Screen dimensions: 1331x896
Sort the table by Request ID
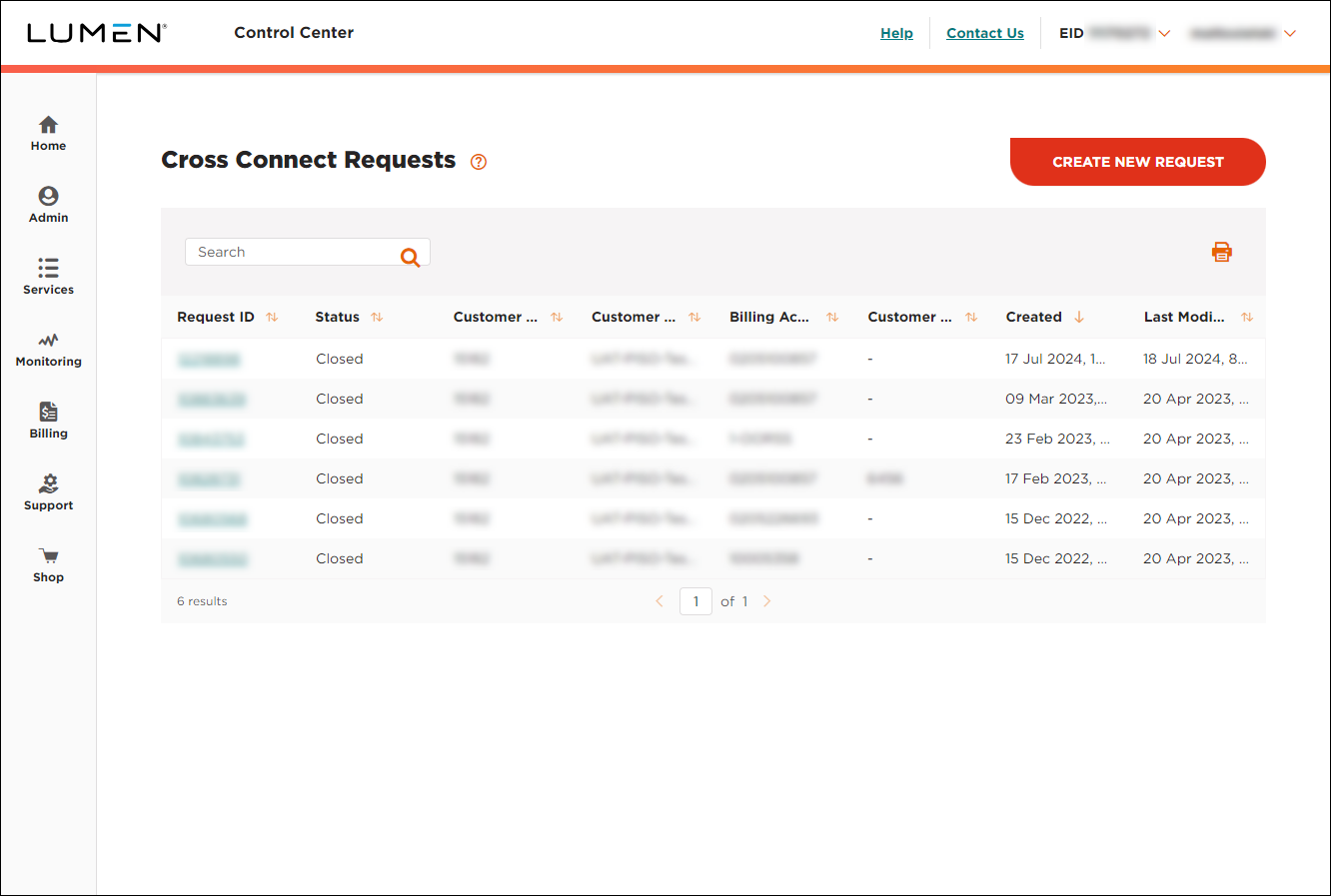pyautogui.click(x=271, y=317)
